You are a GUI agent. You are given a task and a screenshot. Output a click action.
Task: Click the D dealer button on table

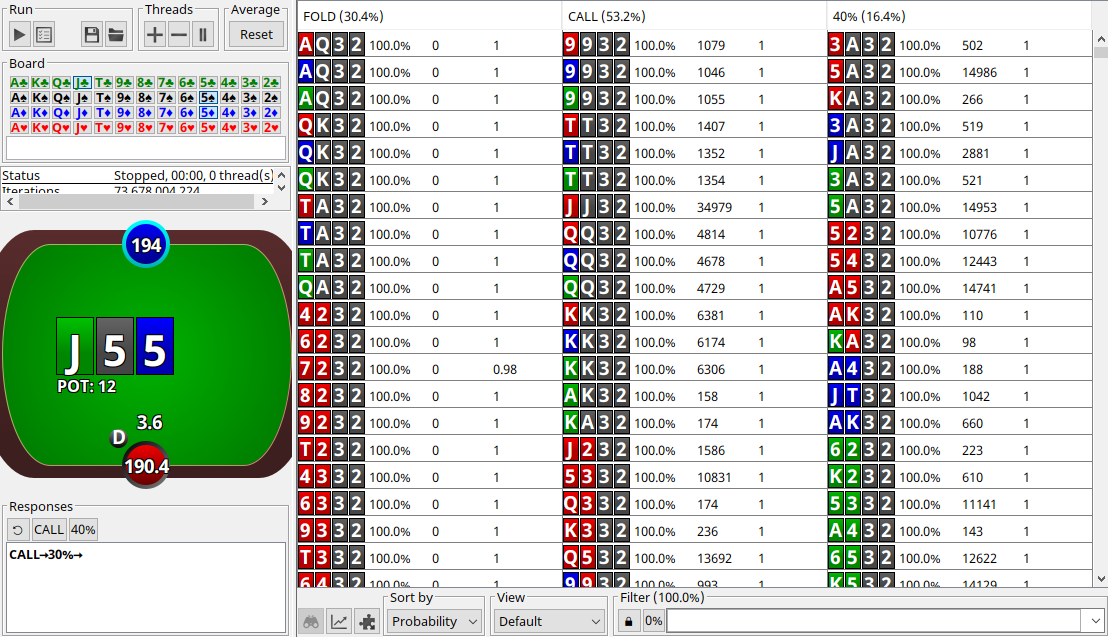[x=119, y=438]
